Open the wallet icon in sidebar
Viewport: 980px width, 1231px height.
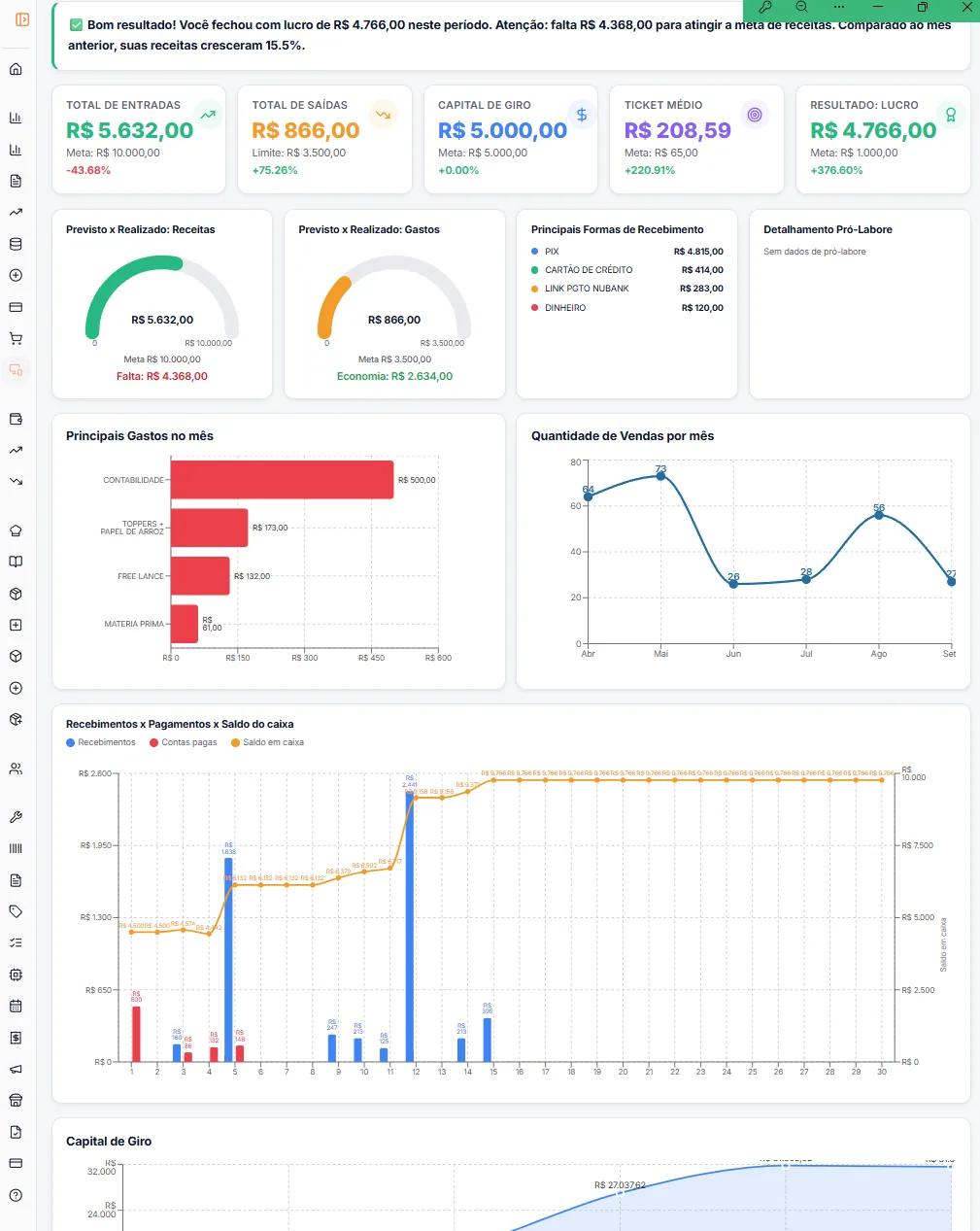tap(16, 419)
